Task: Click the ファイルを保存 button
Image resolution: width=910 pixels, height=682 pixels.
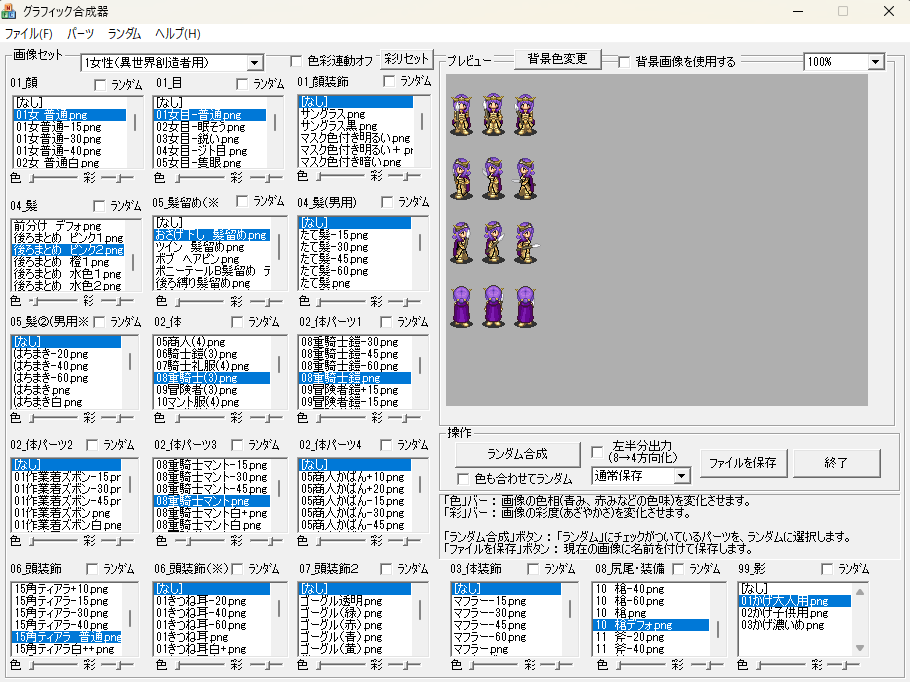Action: coord(743,462)
